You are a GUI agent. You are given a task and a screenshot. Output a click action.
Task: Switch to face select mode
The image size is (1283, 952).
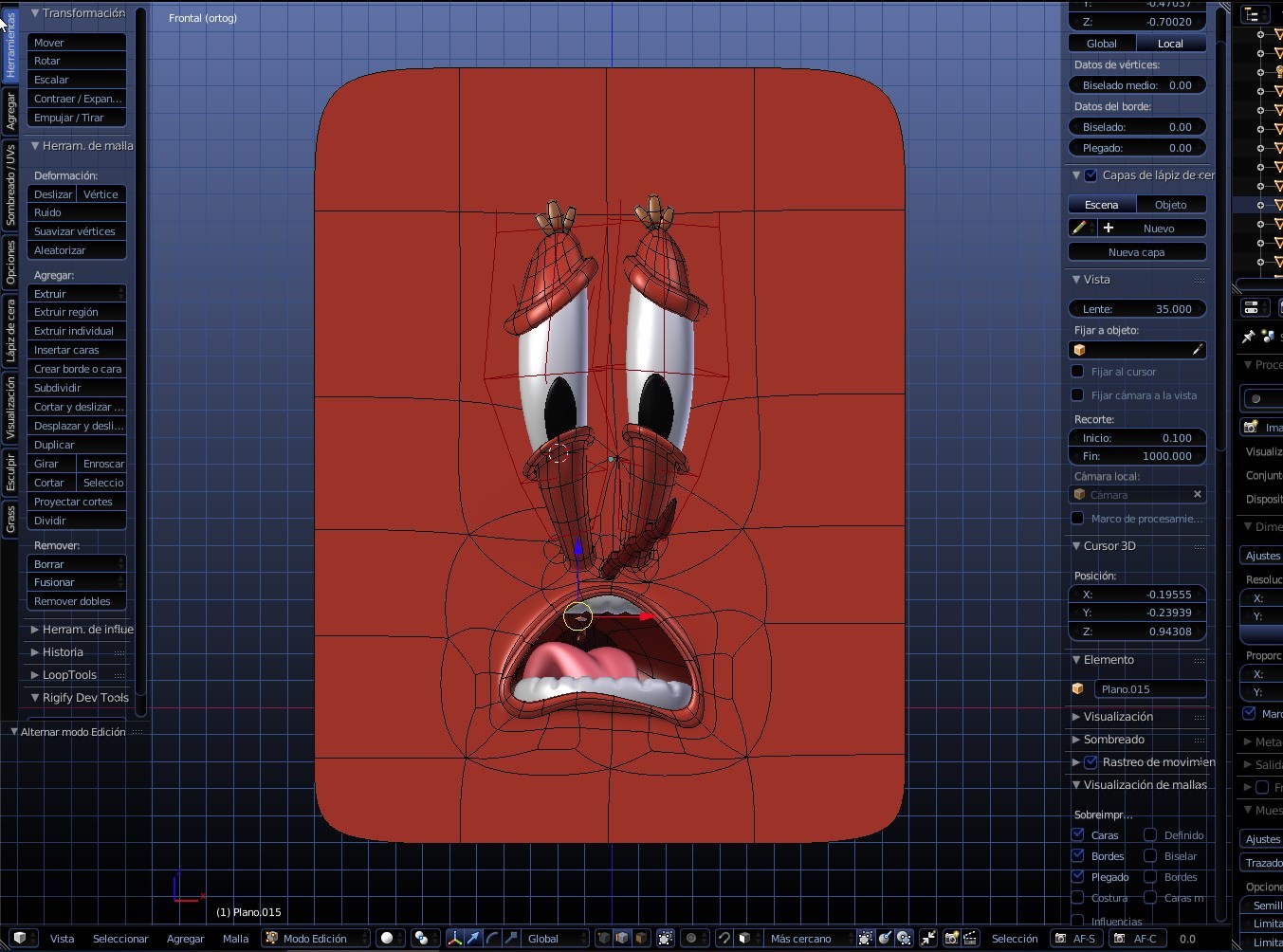point(641,938)
